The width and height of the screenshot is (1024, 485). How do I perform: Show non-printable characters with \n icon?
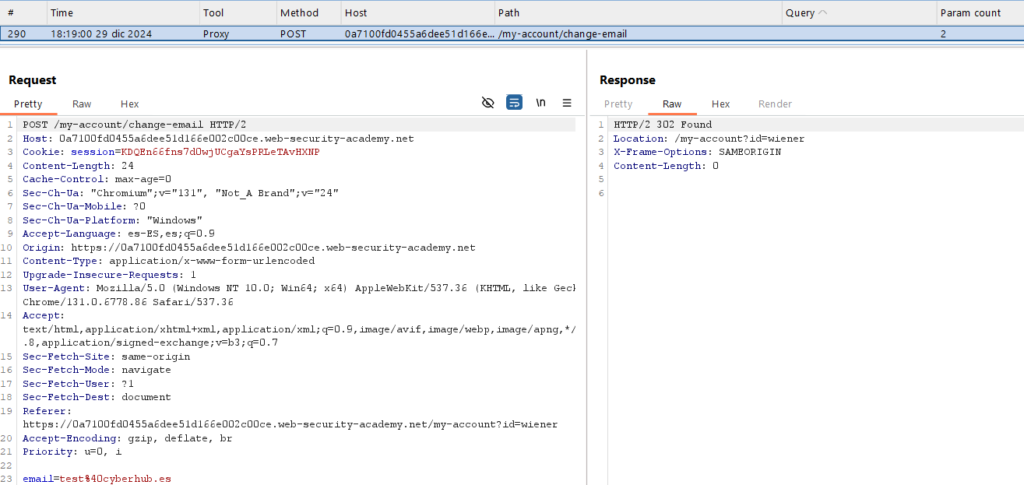(x=541, y=102)
